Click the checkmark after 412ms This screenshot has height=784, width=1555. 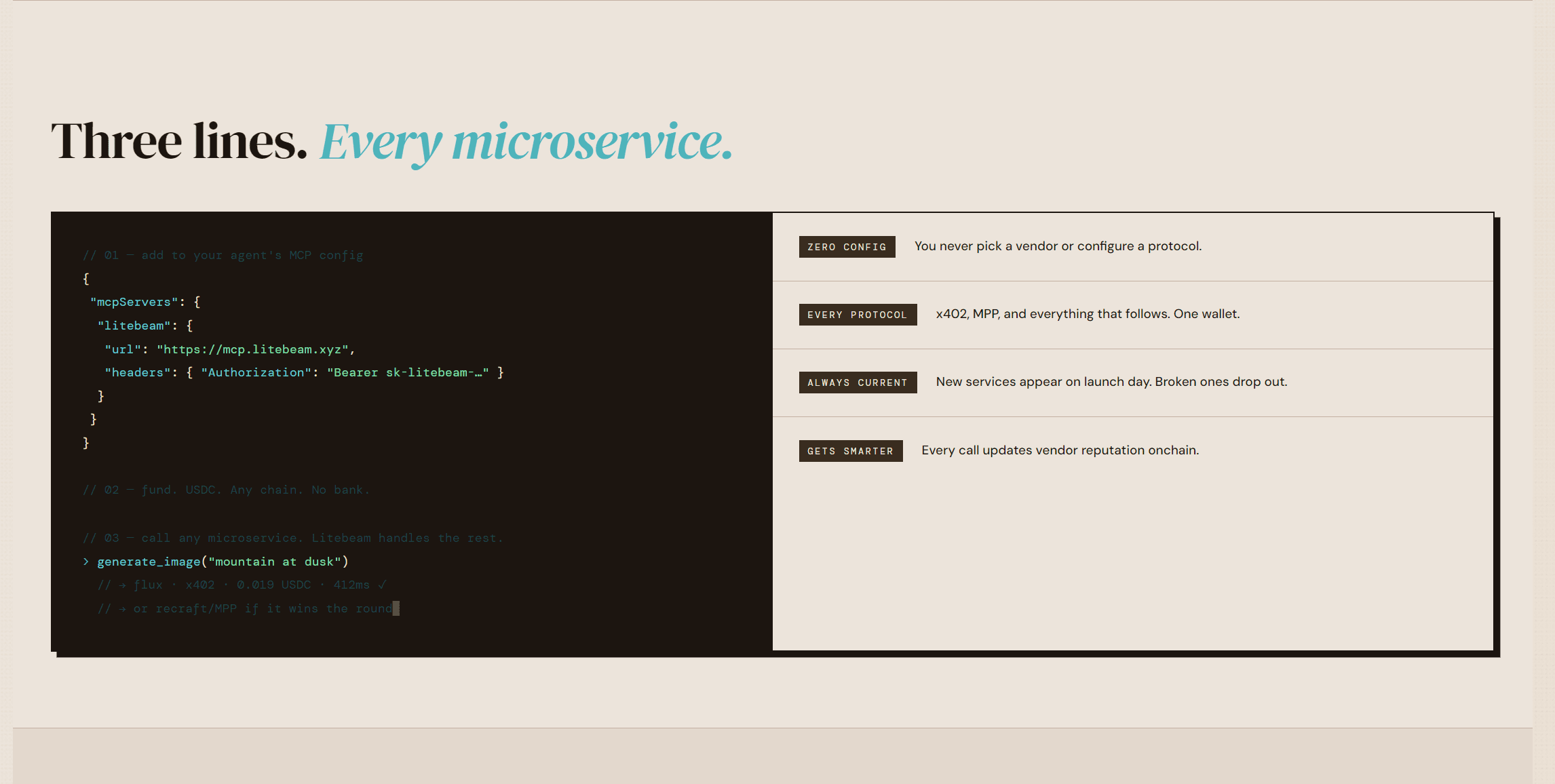[382, 585]
